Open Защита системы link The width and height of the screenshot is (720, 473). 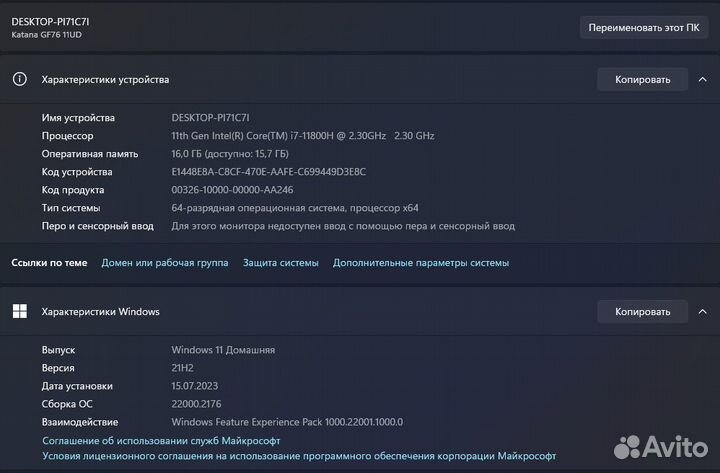coord(281,263)
